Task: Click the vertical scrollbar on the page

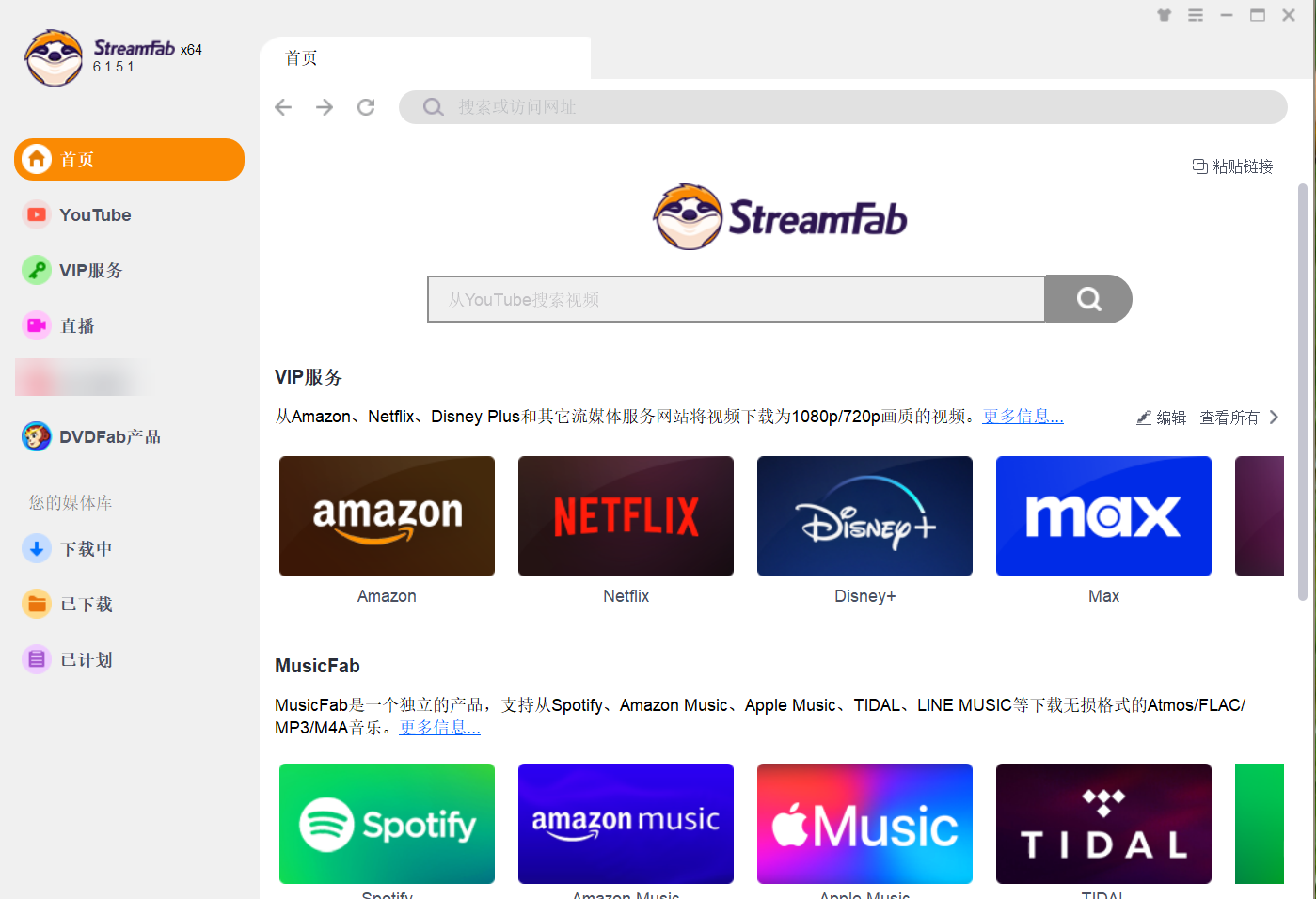Action: point(1302,391)
